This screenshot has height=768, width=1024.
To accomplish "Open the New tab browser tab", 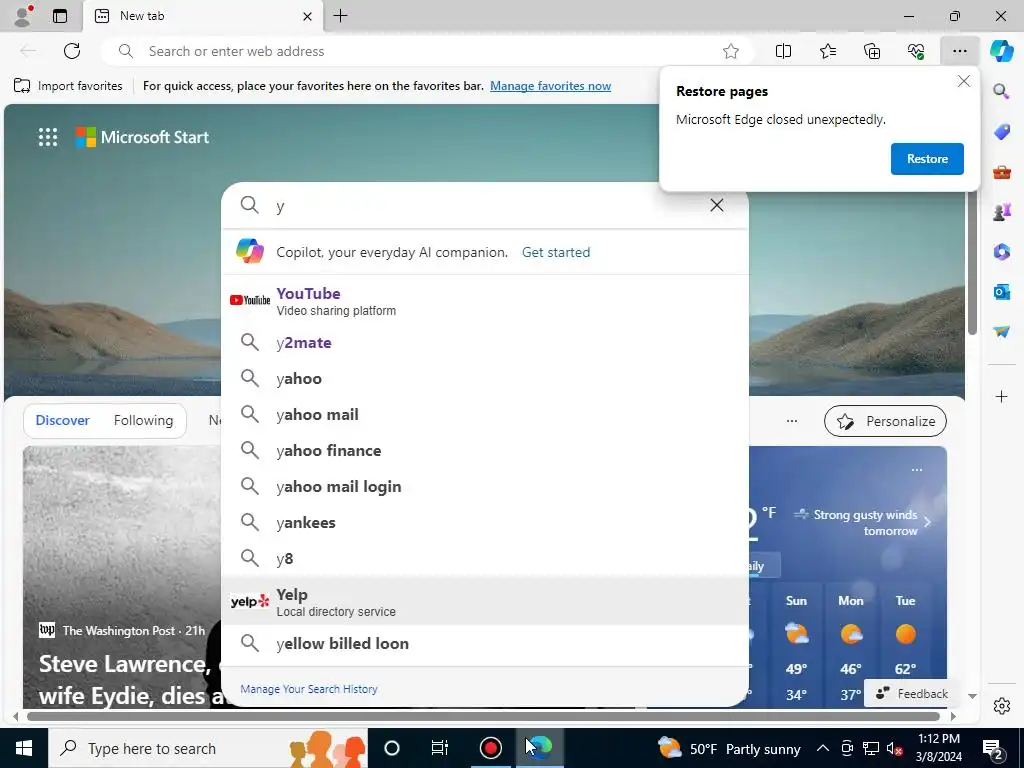I will [202, 16].
